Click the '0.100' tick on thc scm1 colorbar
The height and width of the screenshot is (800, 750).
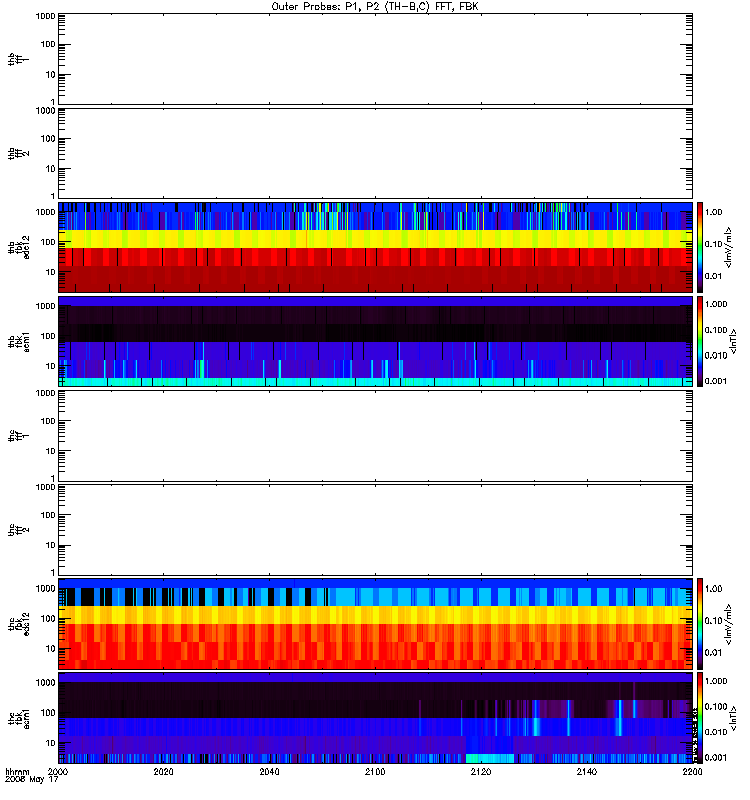pos(716,707)
